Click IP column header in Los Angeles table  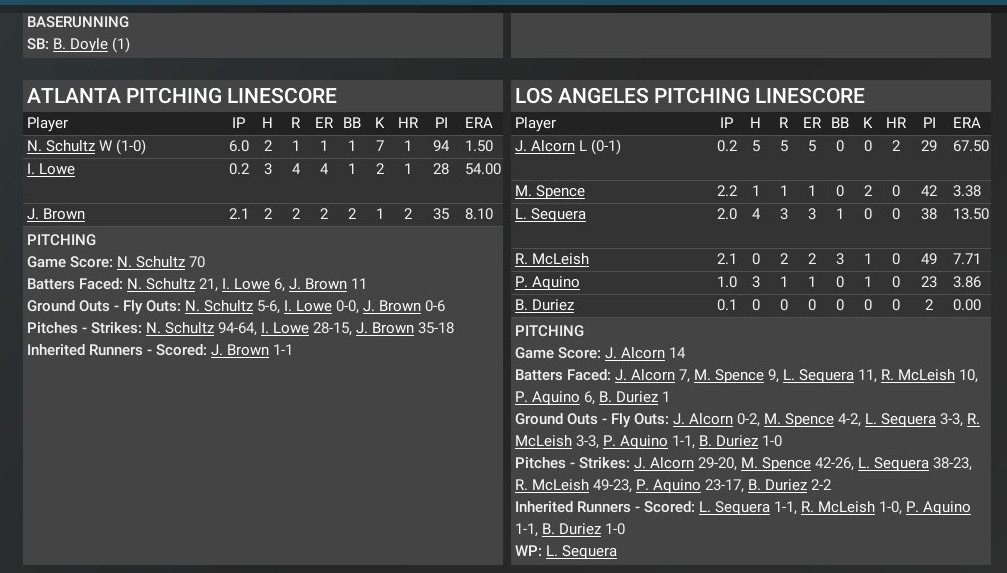pos(727,123)
